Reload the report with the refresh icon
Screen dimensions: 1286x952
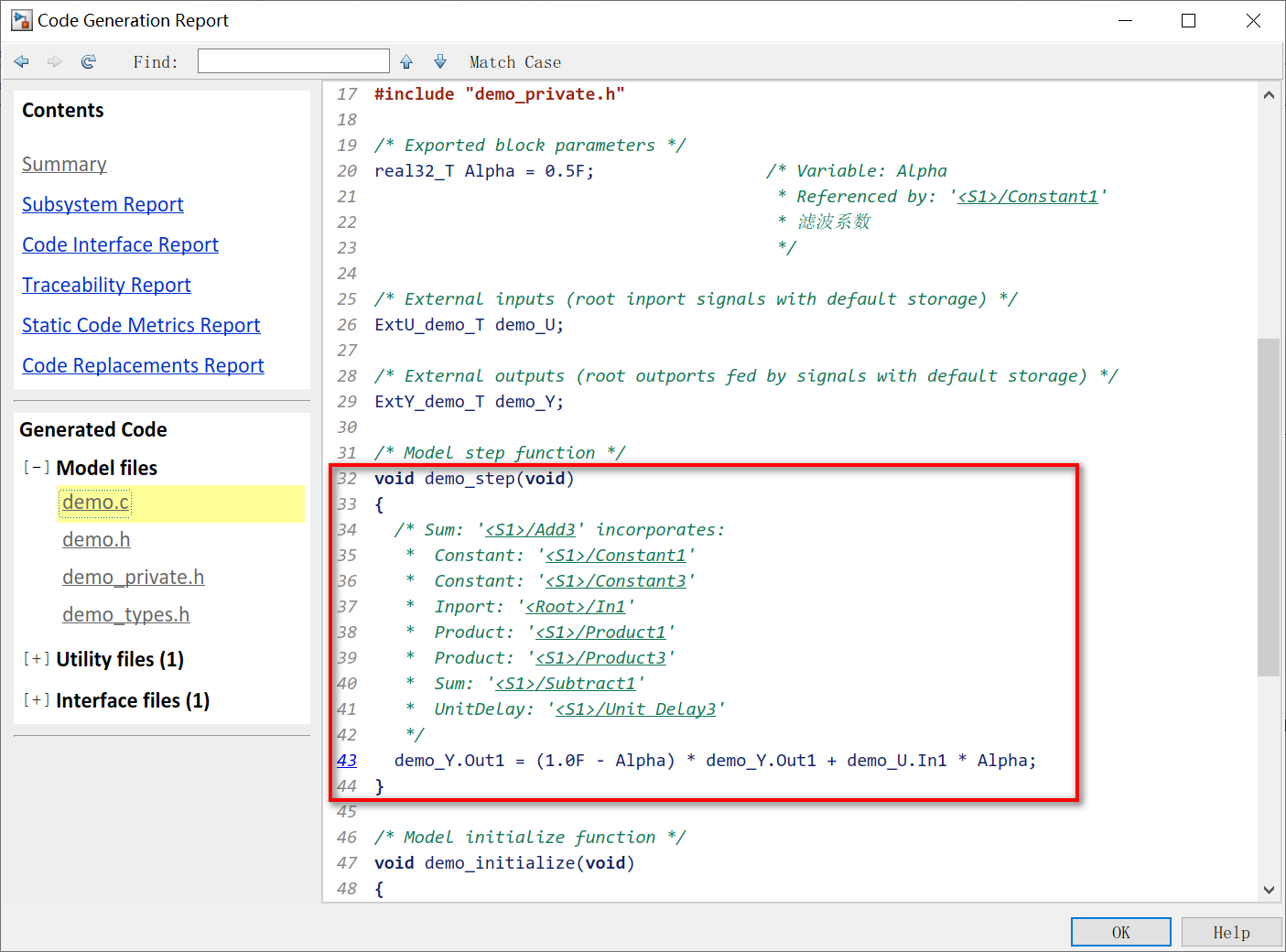point(89,61)
